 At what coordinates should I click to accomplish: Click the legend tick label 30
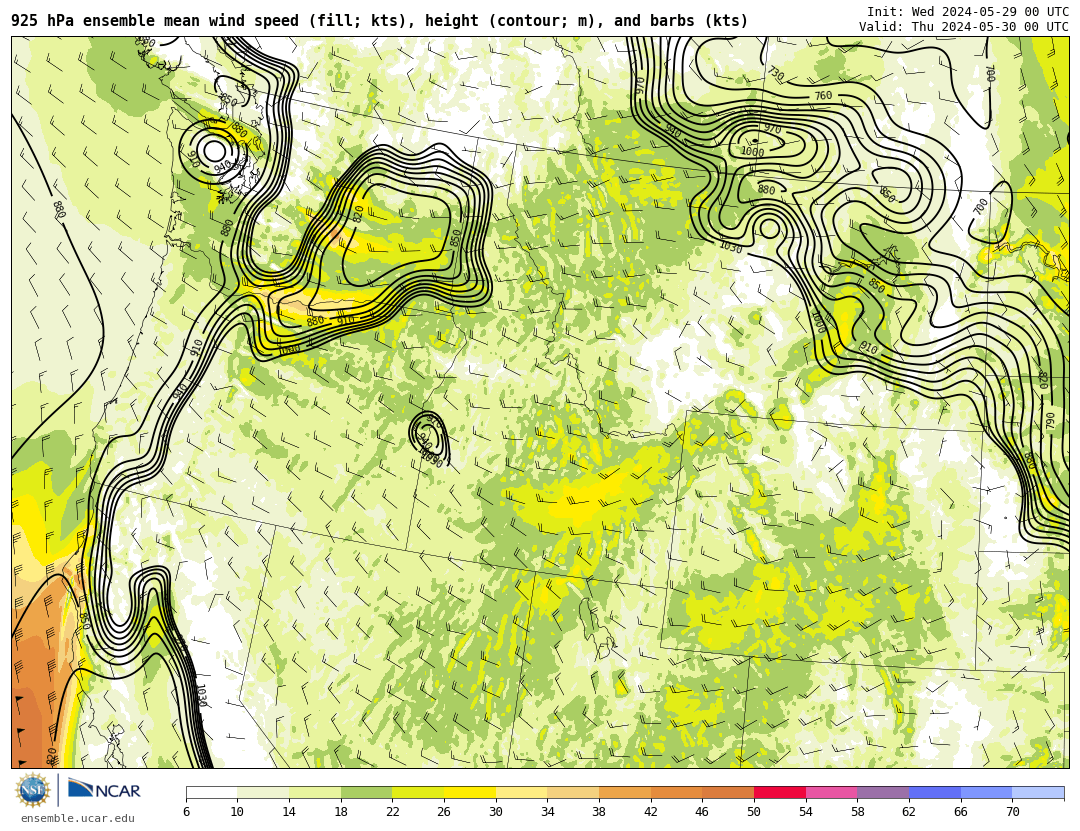495,812
